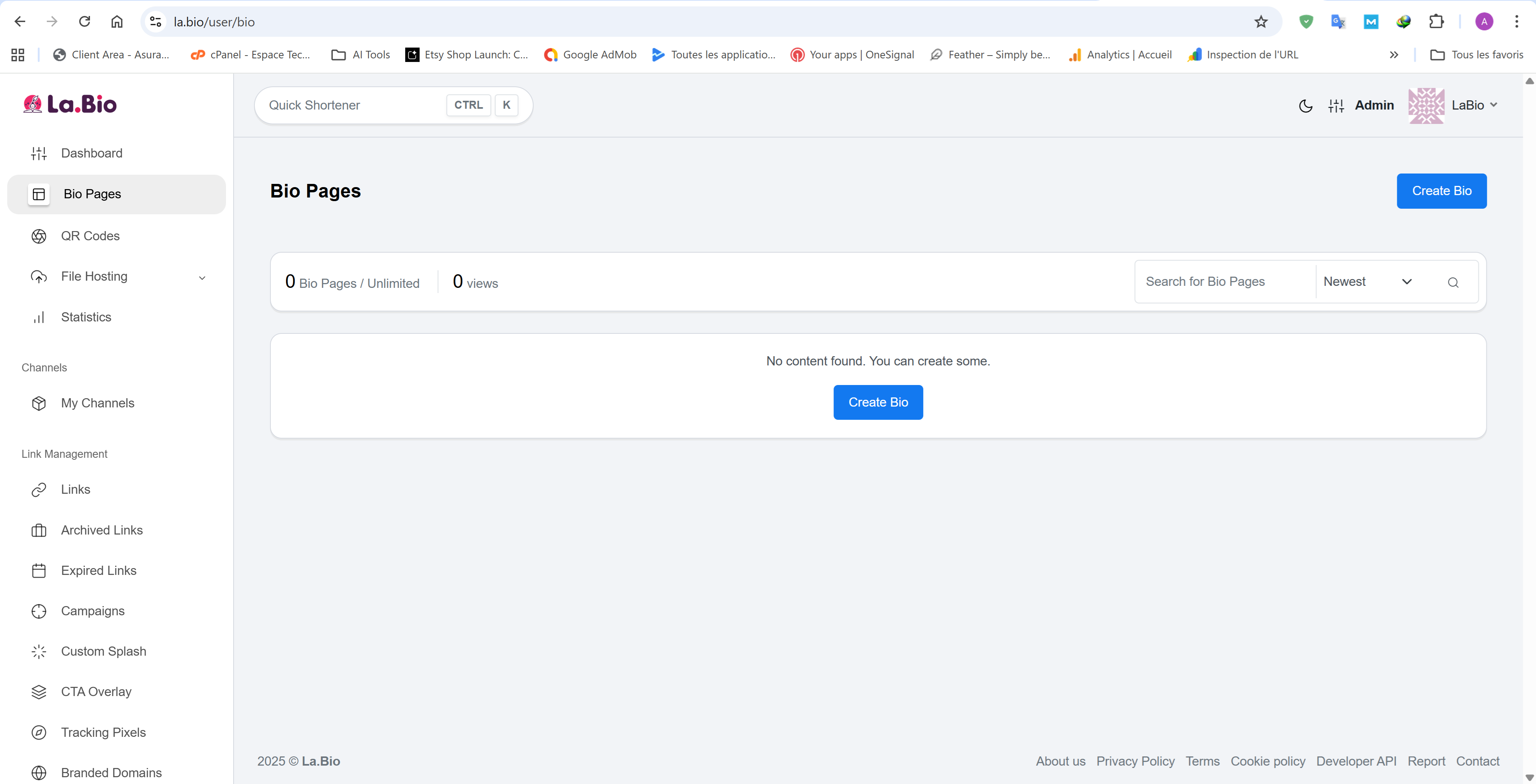This screenshot has width=1536, height=784.
Task: Open the Admin sliders icon in header
Action: (1336, 106)
